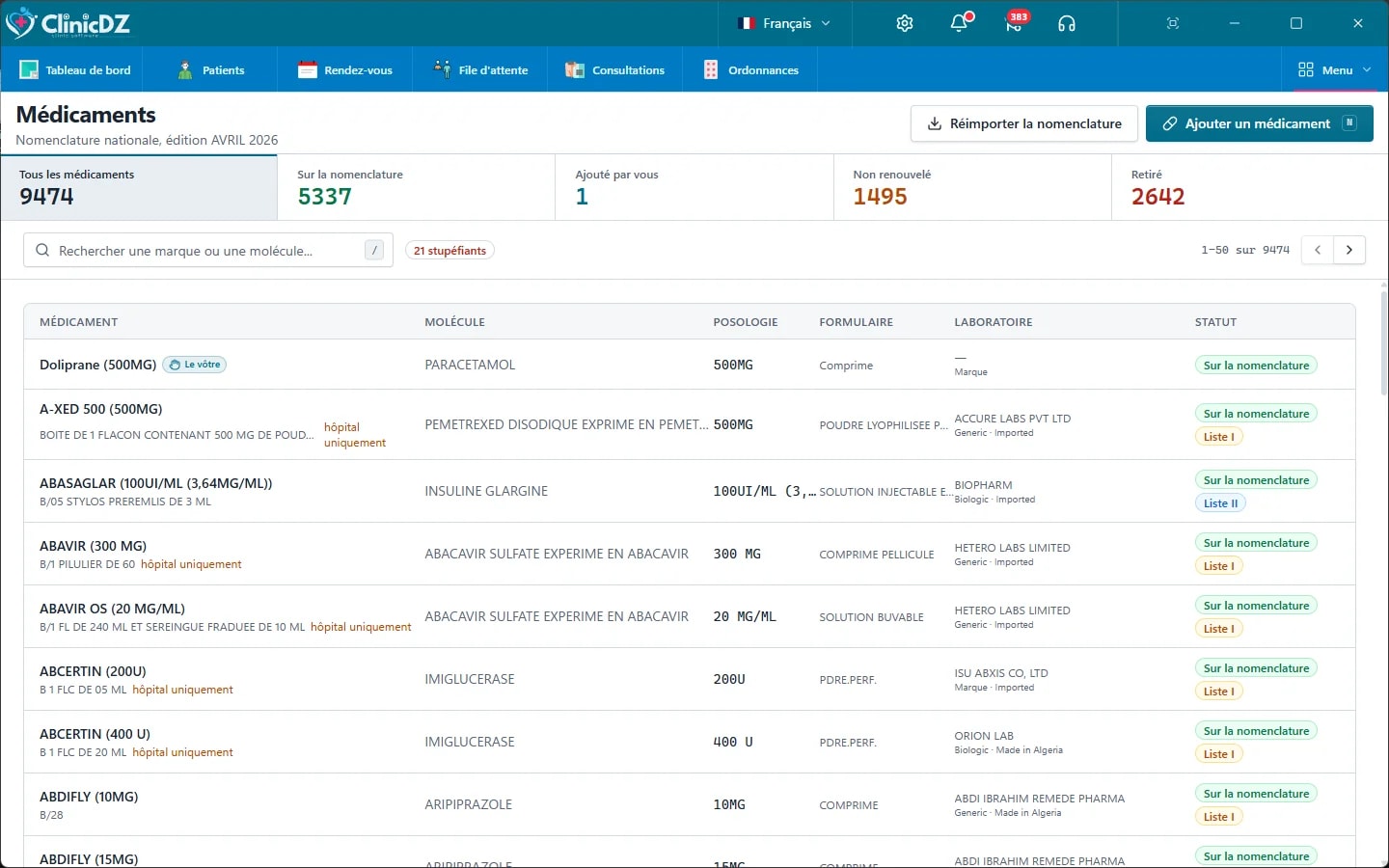Click the Menu grid icon
Screen dimensions: 1389x868
point(1306,69)
